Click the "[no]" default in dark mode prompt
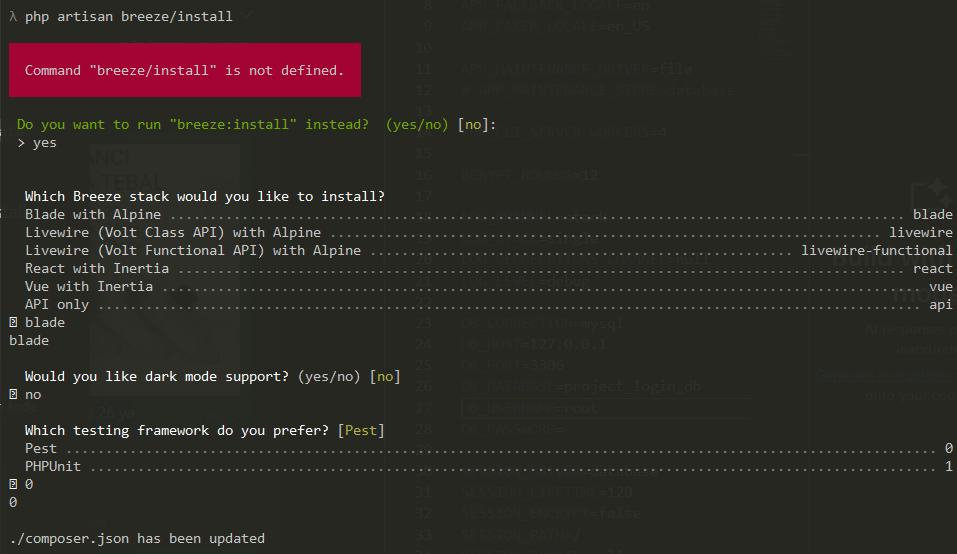Screen dimensions: 957x554 pyautogui.click(x=385, y=377)
